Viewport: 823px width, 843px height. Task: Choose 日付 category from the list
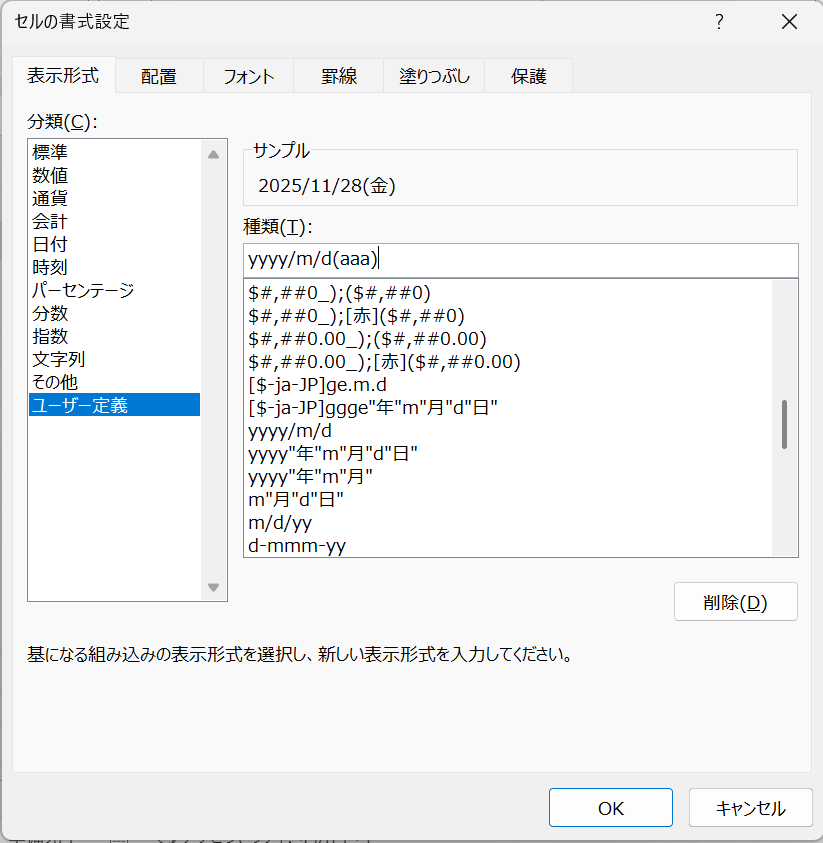coord(50,244)
